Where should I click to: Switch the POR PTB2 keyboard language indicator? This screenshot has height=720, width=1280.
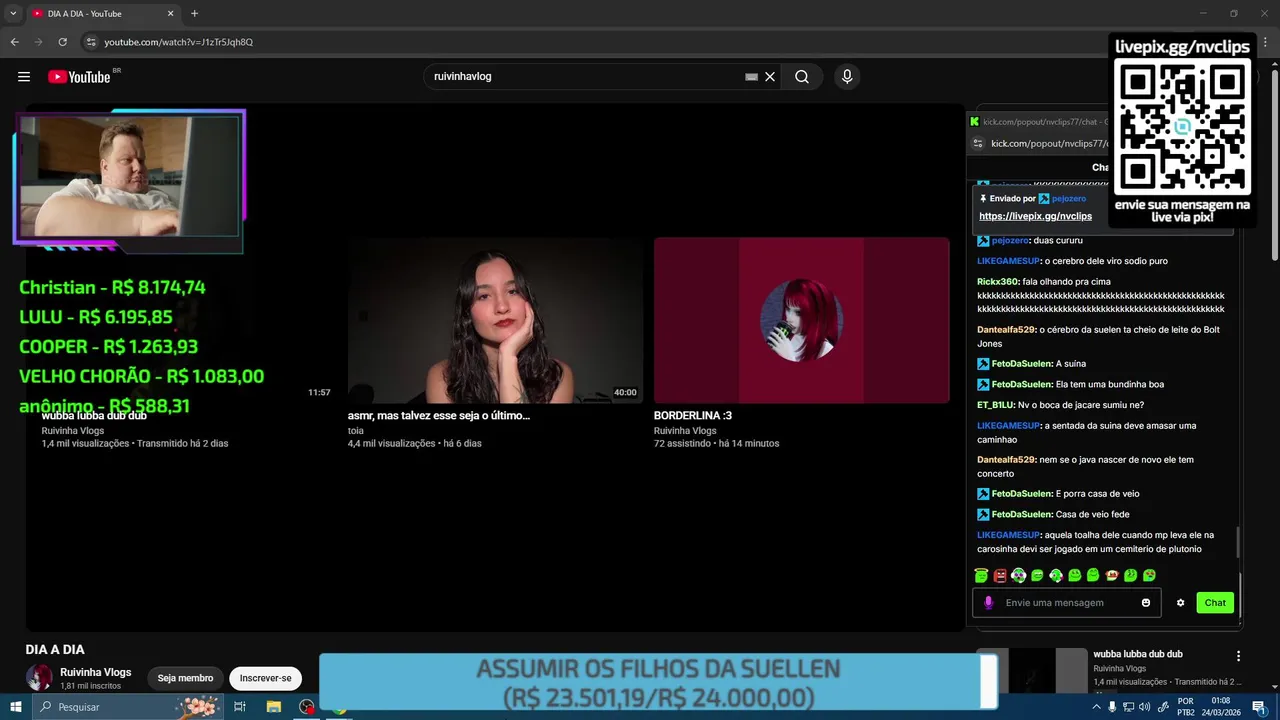(1186, 707)
